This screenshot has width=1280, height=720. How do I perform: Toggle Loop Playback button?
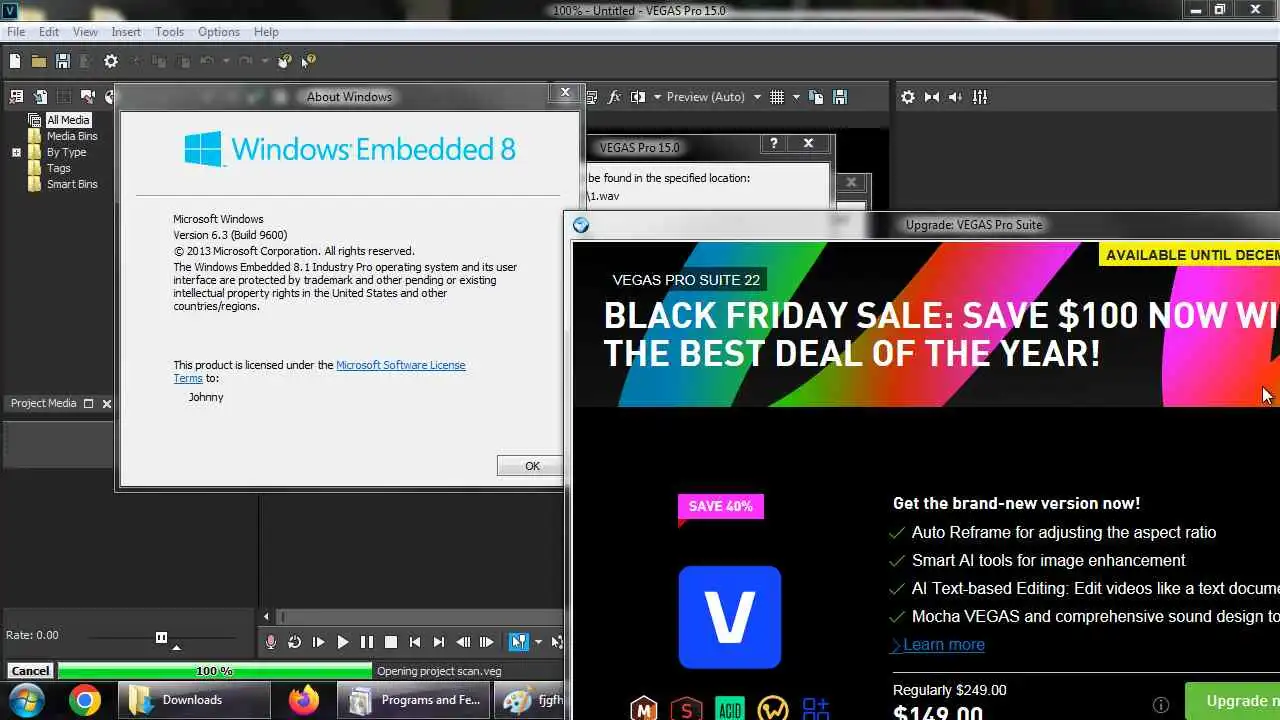click(294, 642)
